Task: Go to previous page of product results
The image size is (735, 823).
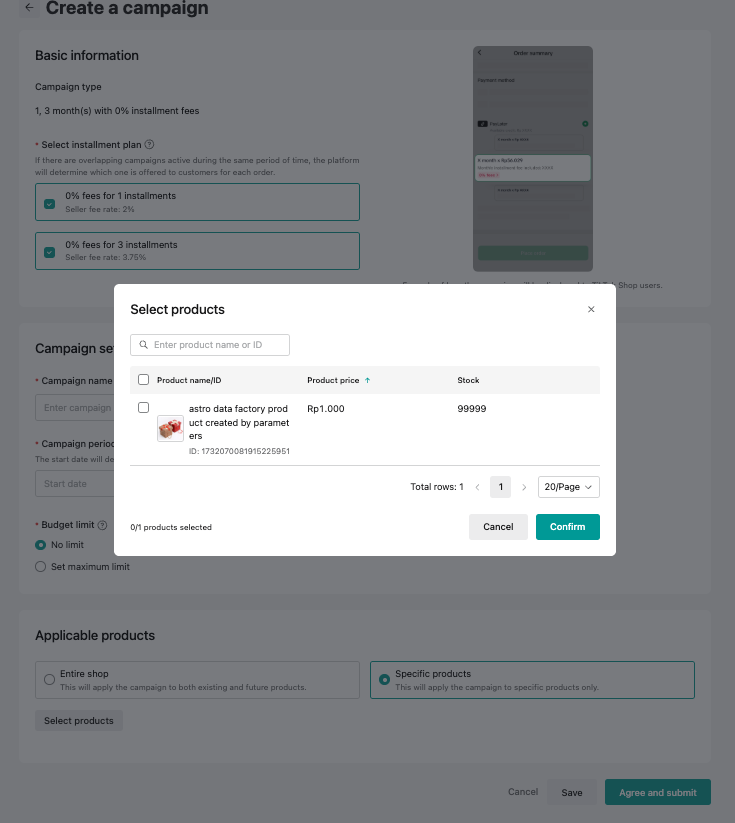Action: tap(477, 487)
